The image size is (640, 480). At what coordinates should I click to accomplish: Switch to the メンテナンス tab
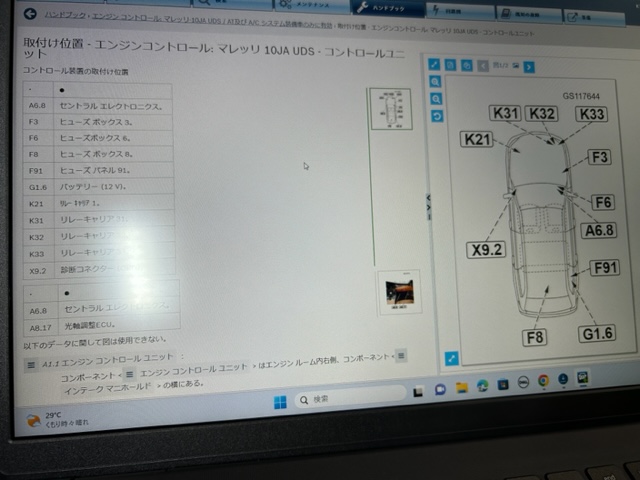tap(311, 5)
